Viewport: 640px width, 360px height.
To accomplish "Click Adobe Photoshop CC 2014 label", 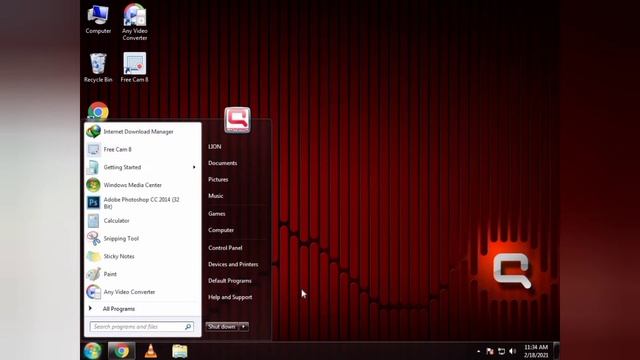I will click(141, 203).
